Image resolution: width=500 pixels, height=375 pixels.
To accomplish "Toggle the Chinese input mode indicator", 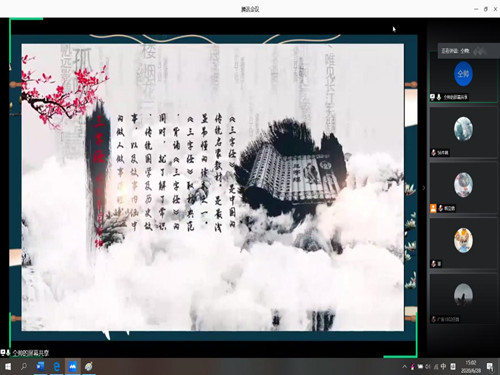I will point(443,367).
